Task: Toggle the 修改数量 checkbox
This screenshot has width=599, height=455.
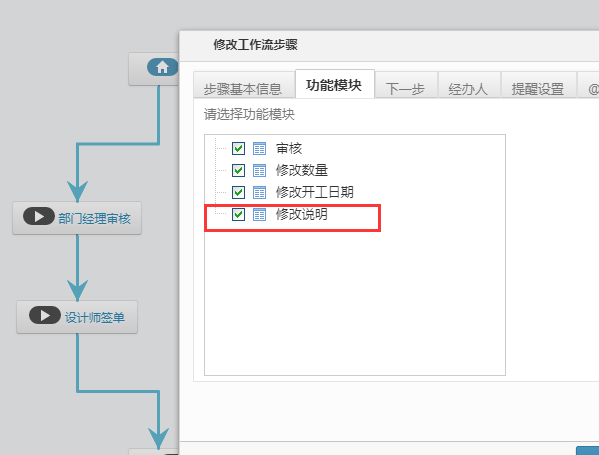Action: pos(238,170)
